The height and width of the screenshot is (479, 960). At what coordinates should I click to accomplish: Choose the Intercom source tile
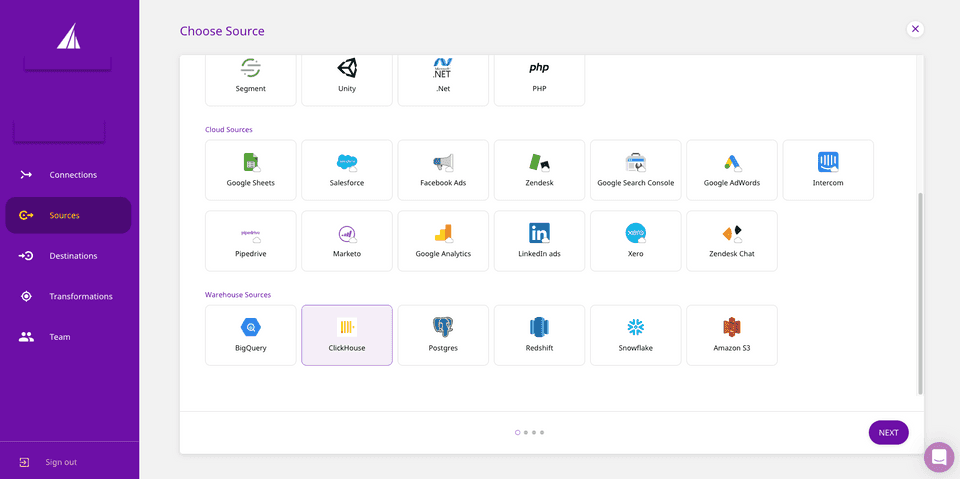(x=828, y=170)
